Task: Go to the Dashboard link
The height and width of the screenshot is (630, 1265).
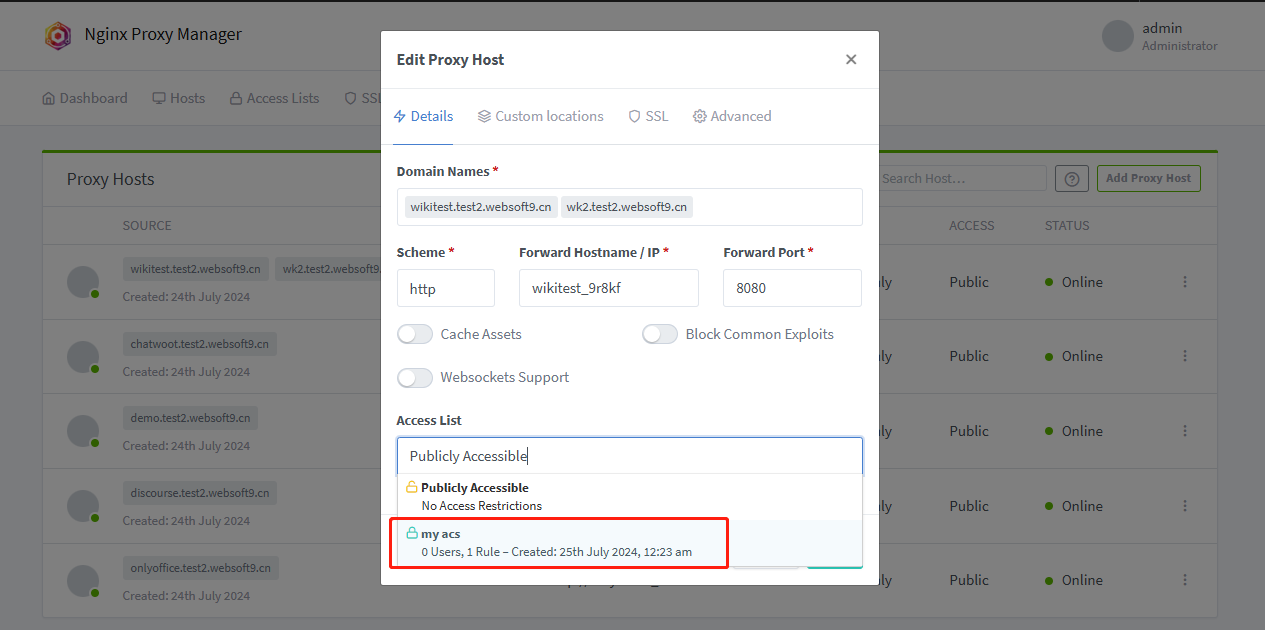Action: click(x=85, y=98)
